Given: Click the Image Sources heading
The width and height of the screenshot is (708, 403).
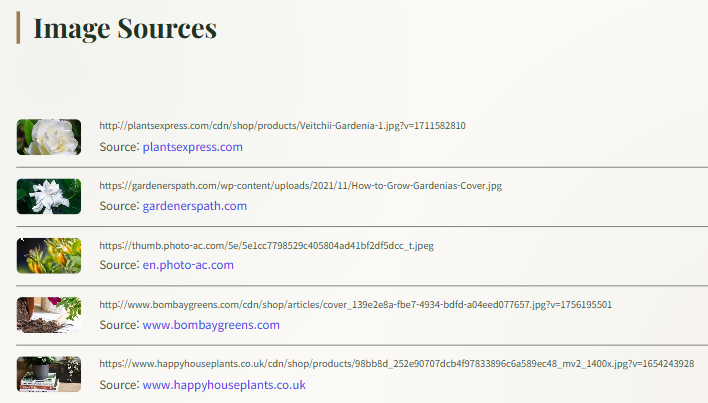Looking at the screenshot, I should point(125,28).
